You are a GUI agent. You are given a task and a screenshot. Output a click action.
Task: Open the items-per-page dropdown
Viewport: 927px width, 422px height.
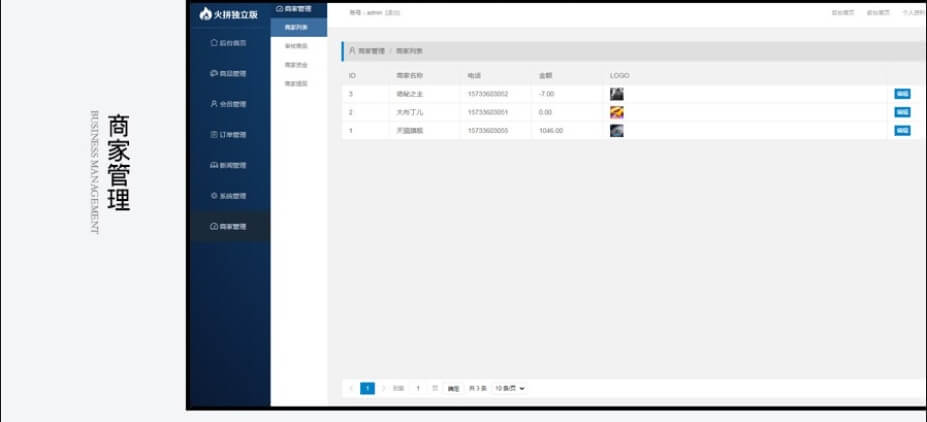pyautogui.click(x=510, y=388)
